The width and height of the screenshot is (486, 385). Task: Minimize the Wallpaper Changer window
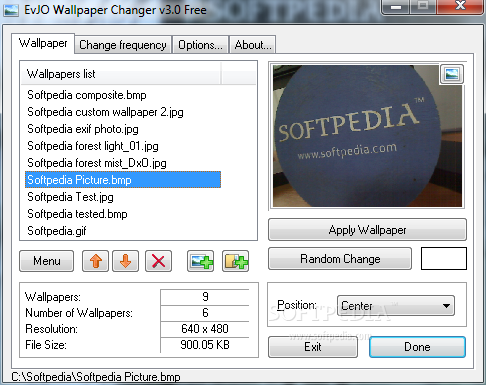(x=396, y=7)
